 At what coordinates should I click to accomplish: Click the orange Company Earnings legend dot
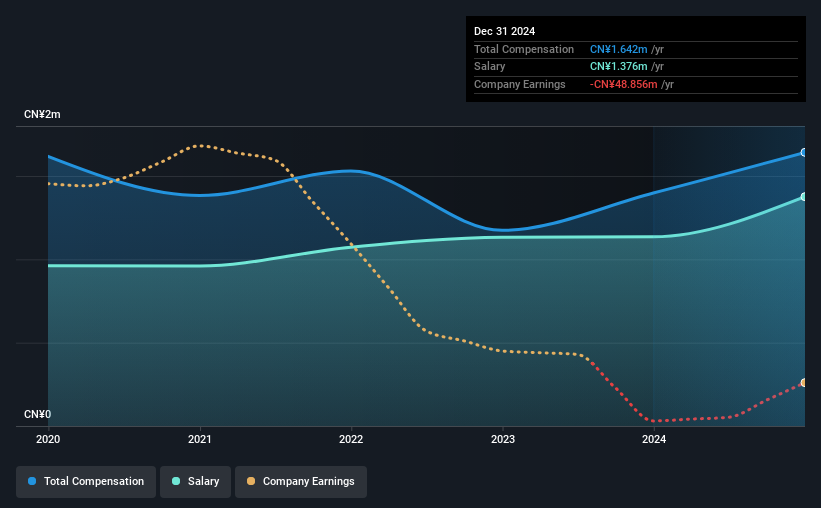coord(251,481)
